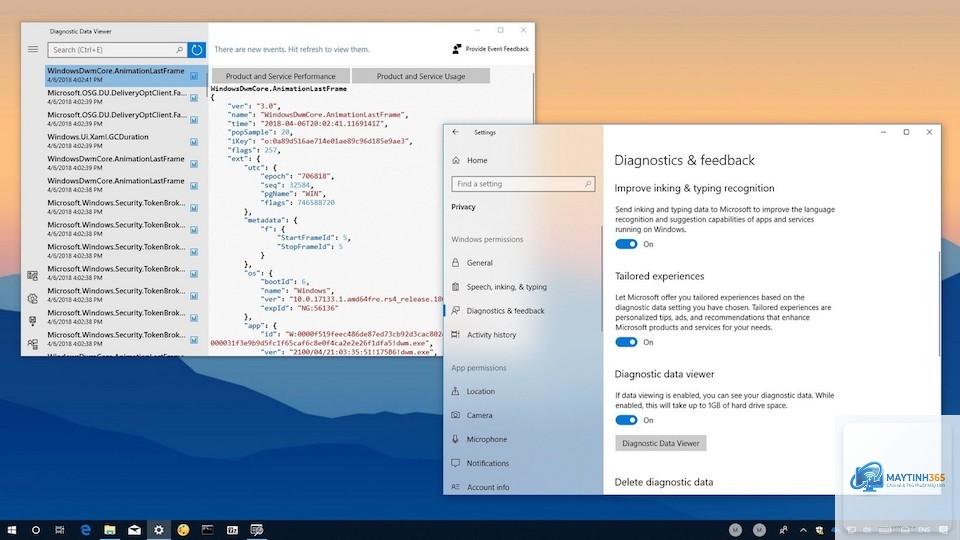Screen dimensions: 960x540
Task: Click the search icon in Find a setting
Action: (588, 184)
